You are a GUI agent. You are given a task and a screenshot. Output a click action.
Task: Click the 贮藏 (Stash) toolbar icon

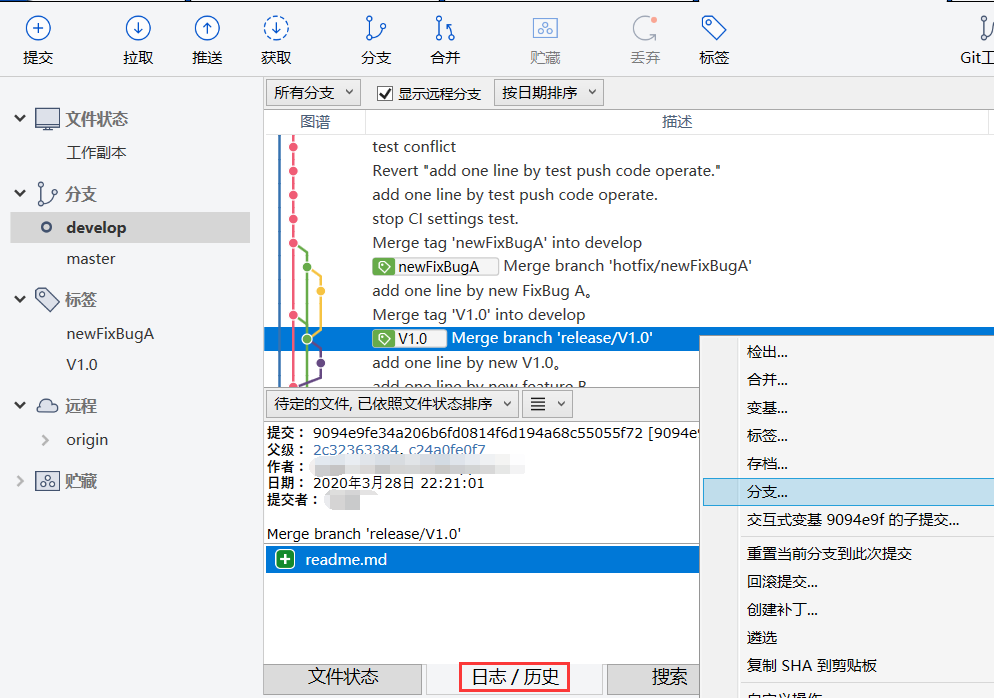click(545, 29)
